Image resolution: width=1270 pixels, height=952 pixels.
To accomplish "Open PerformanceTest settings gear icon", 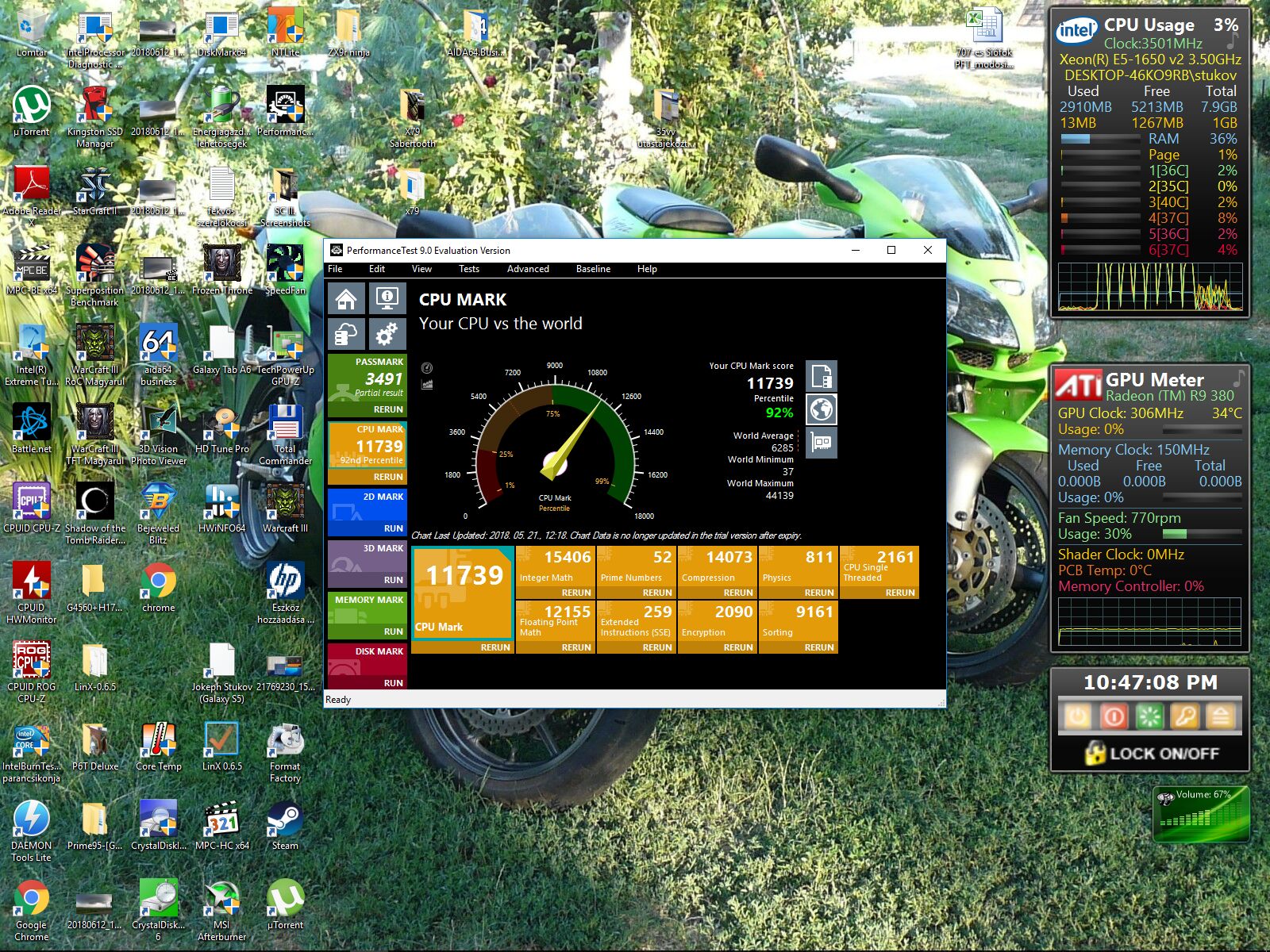I will pos(387,335).
